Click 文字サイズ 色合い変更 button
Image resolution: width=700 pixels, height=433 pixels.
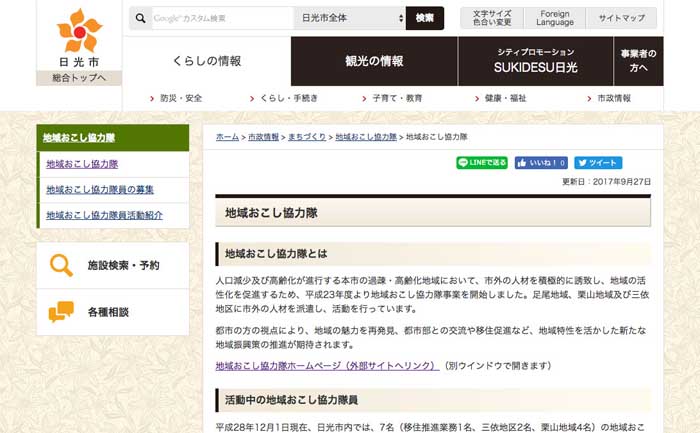pos(491,18)
